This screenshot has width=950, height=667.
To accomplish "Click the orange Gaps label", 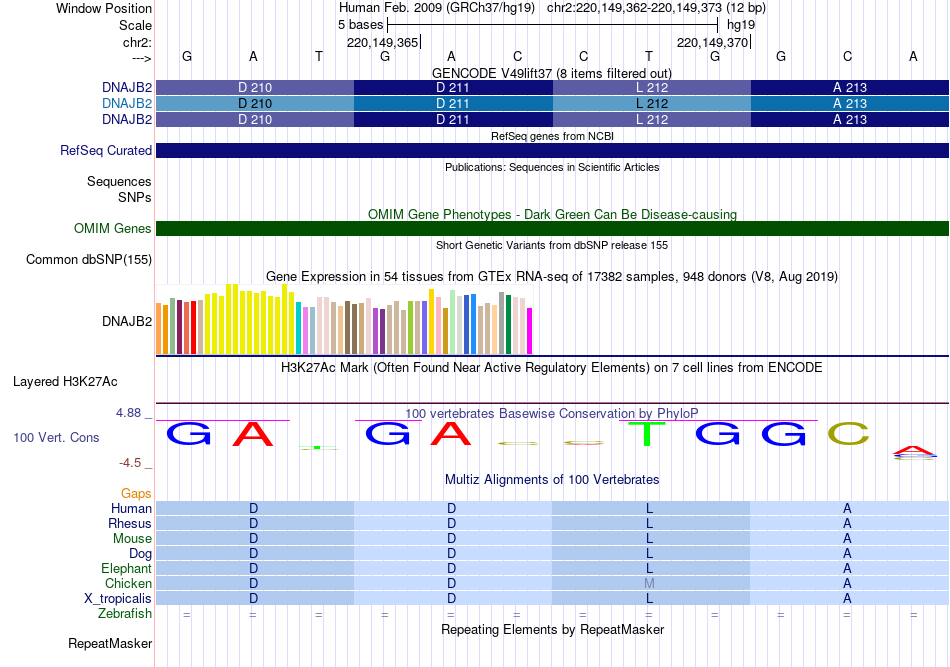I will [136, 493].
